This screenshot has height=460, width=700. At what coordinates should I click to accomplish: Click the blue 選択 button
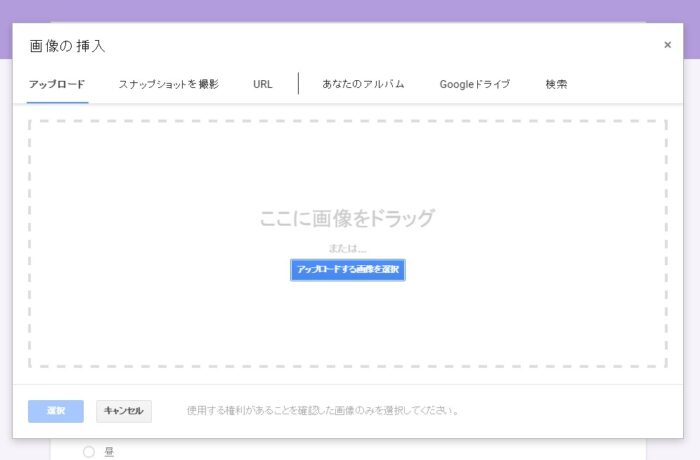point(56,410)
